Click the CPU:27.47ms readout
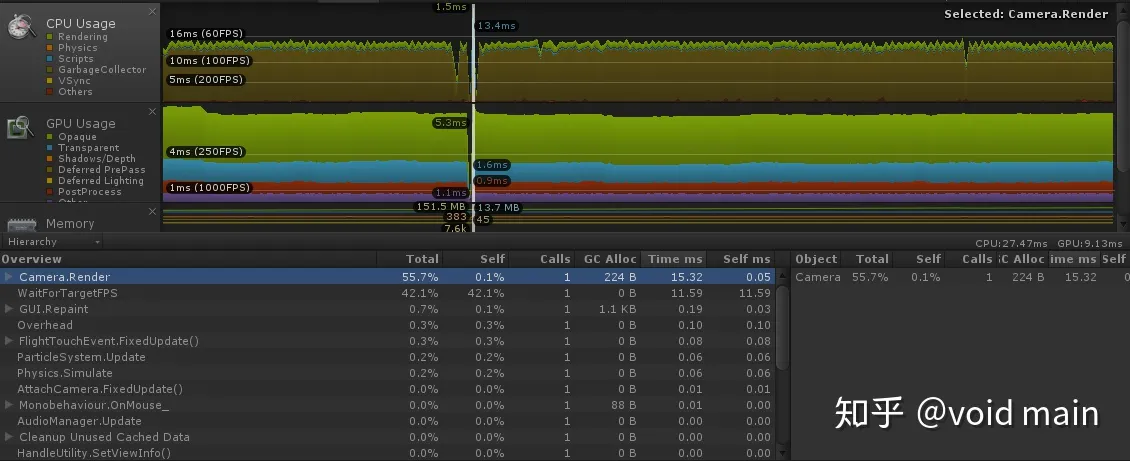This screenshot has width=1130, height=461. [1013, 244]
